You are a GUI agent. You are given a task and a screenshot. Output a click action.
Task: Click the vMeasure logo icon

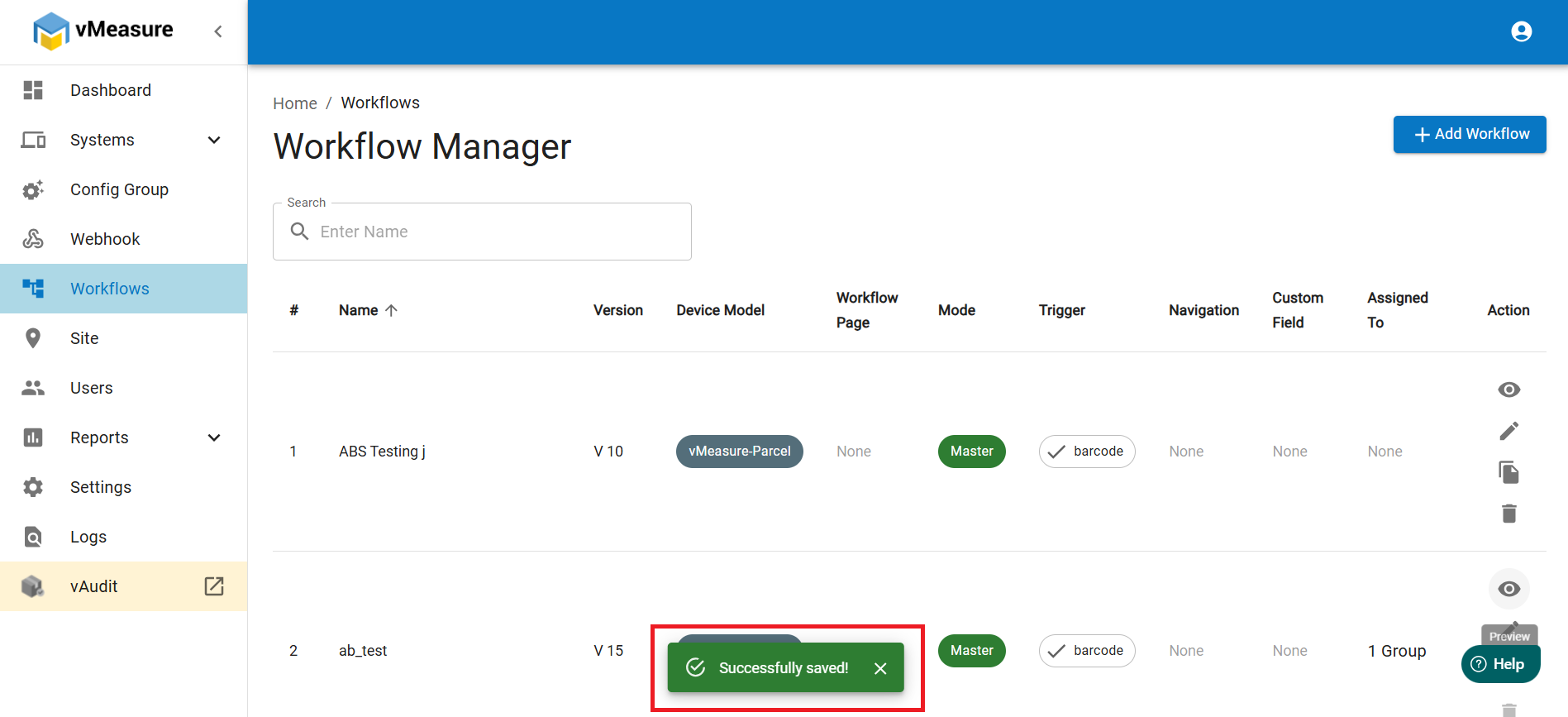point(50,31)
